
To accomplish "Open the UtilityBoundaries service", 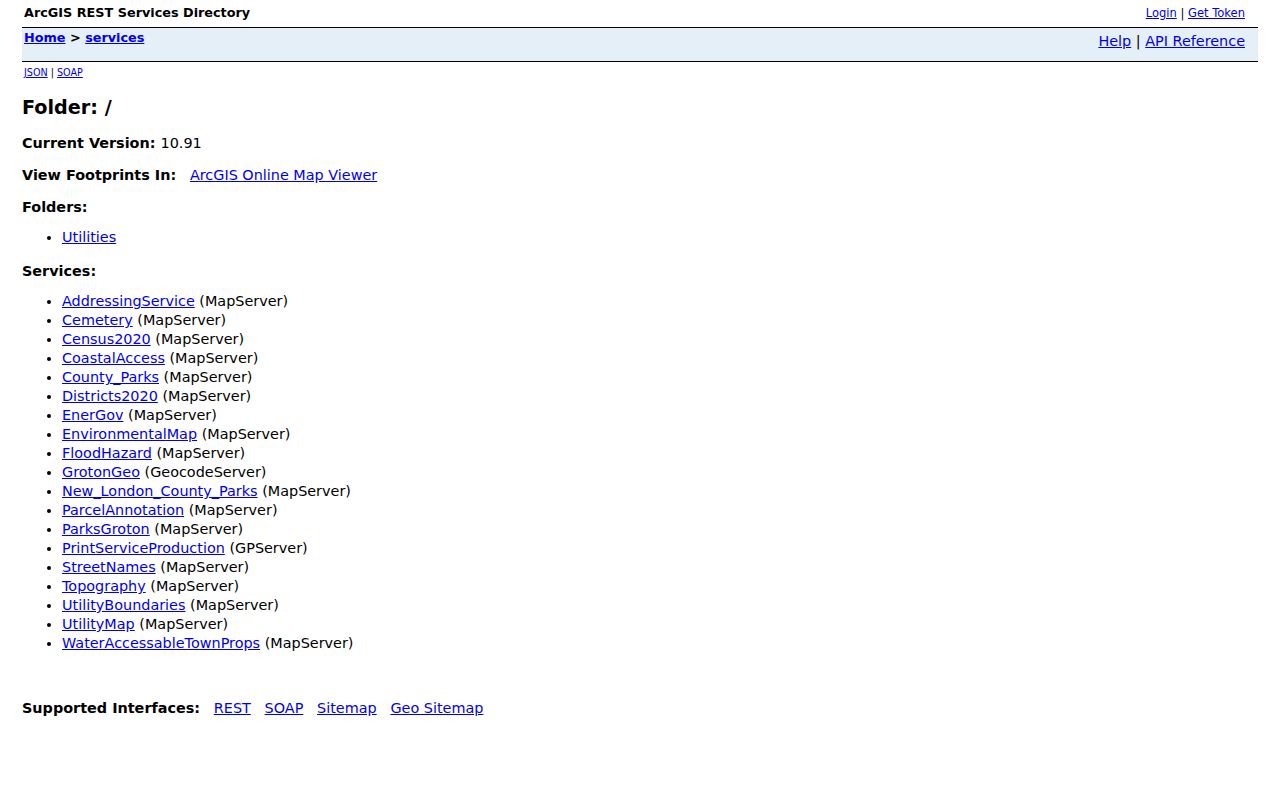I will (123, 605).
